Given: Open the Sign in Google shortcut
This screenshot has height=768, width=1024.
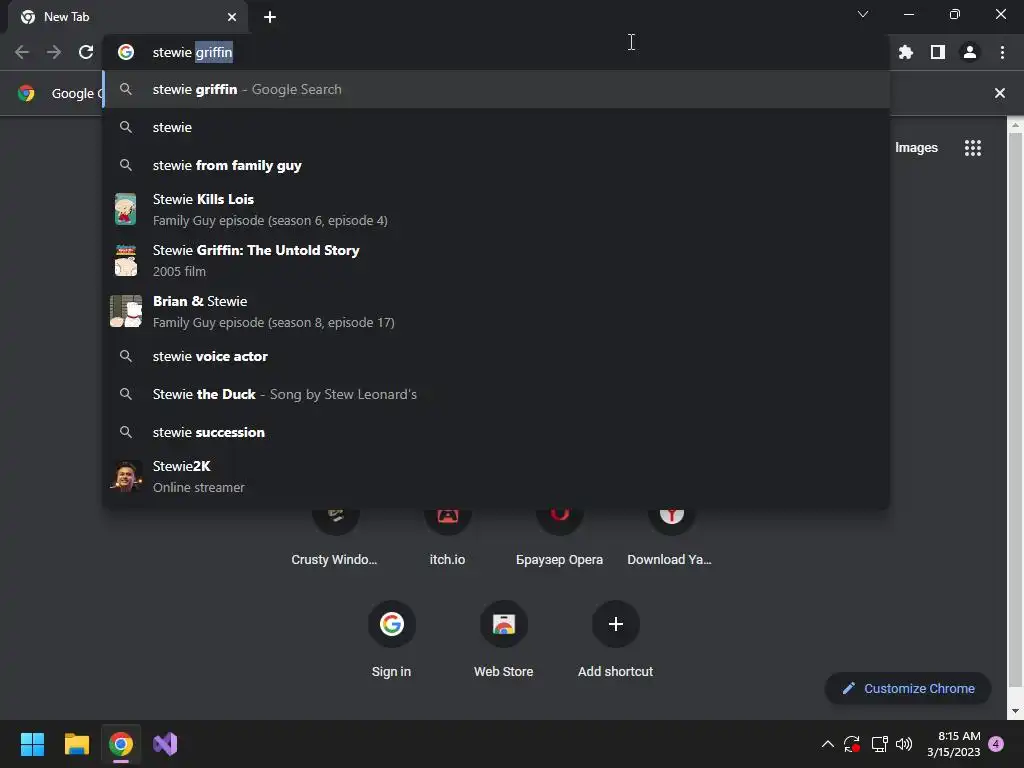Looking at the screenshot, I should pos(391,640).
